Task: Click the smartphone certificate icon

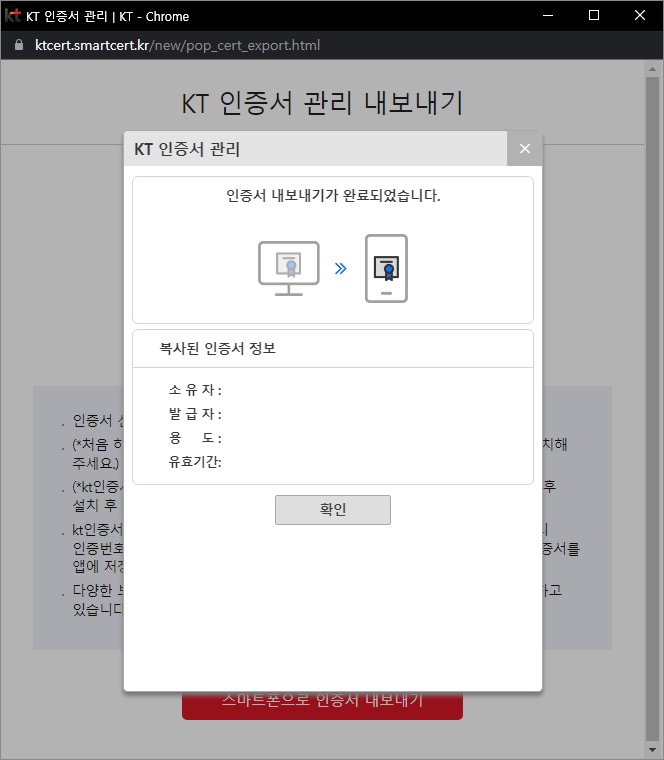Action: [386, 269]
